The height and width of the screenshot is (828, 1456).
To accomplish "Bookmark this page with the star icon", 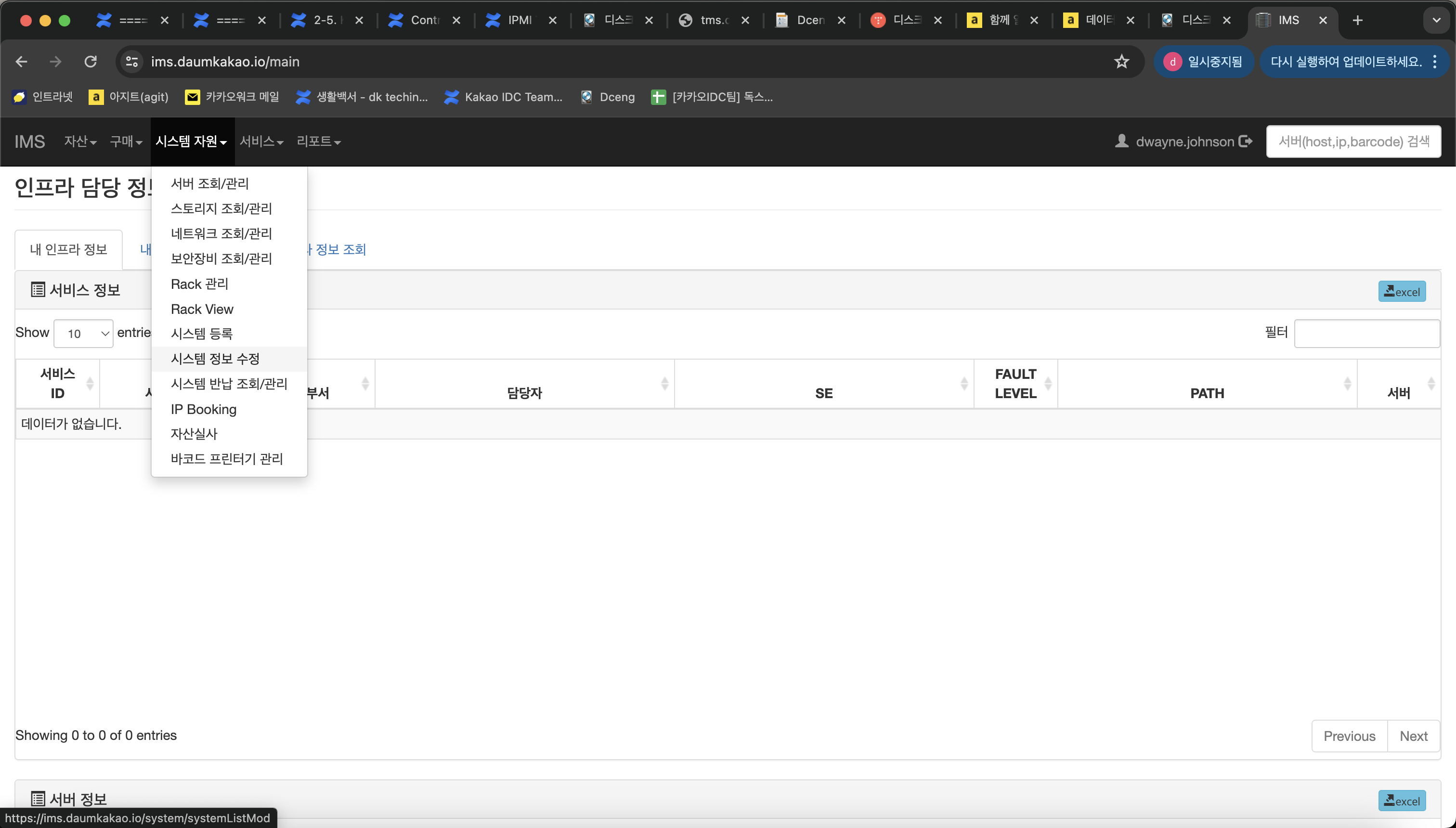I will tap(1121, 62).
